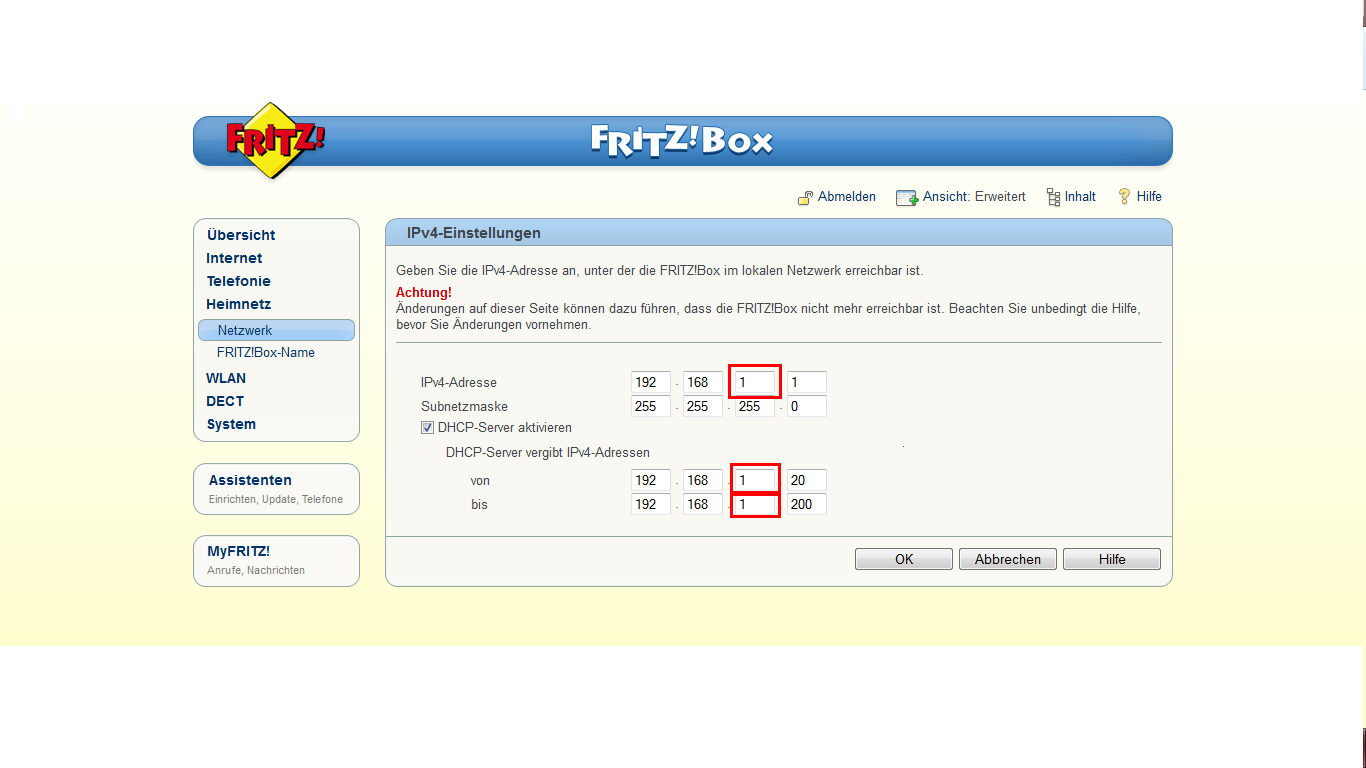Expand the WLAN menu section
The height and width of the screenshot is (768, 1366).
pos(226,378)
